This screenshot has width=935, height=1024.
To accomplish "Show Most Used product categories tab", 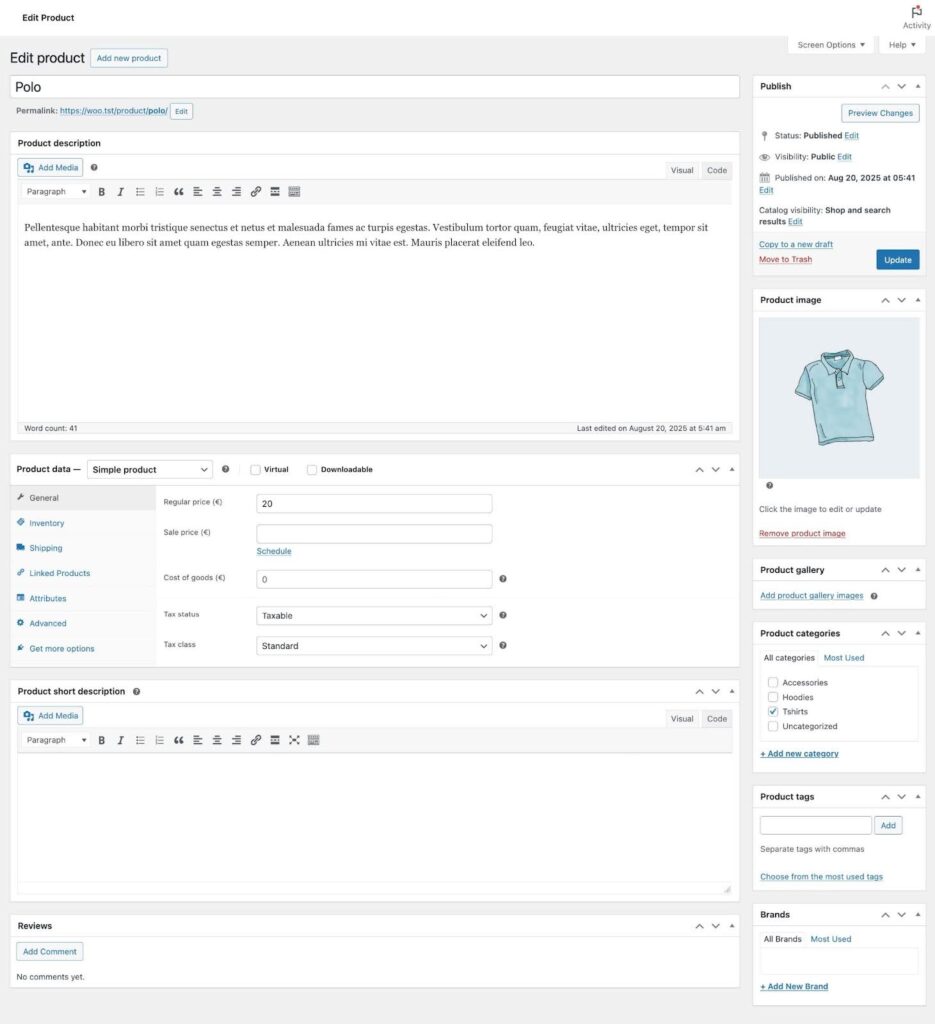I will click(x=844, y=658).
